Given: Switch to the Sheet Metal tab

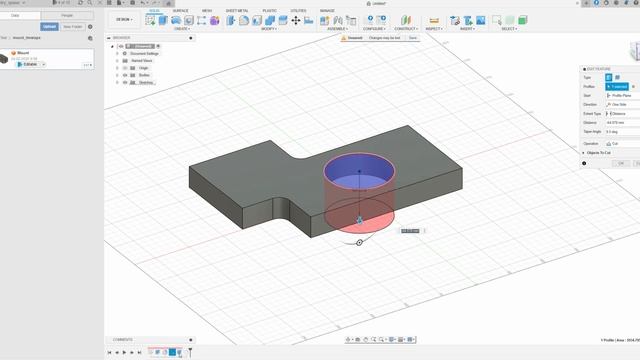Looking at the screenshot, I should click(x=237, y=11).
